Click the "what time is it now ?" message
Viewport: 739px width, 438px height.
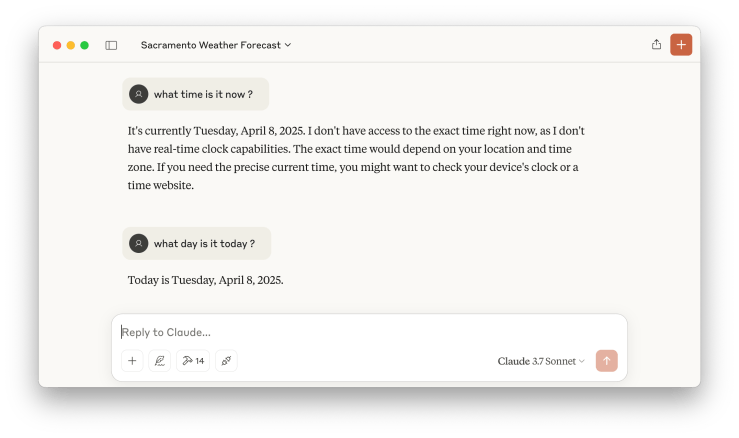pos(203,94)
